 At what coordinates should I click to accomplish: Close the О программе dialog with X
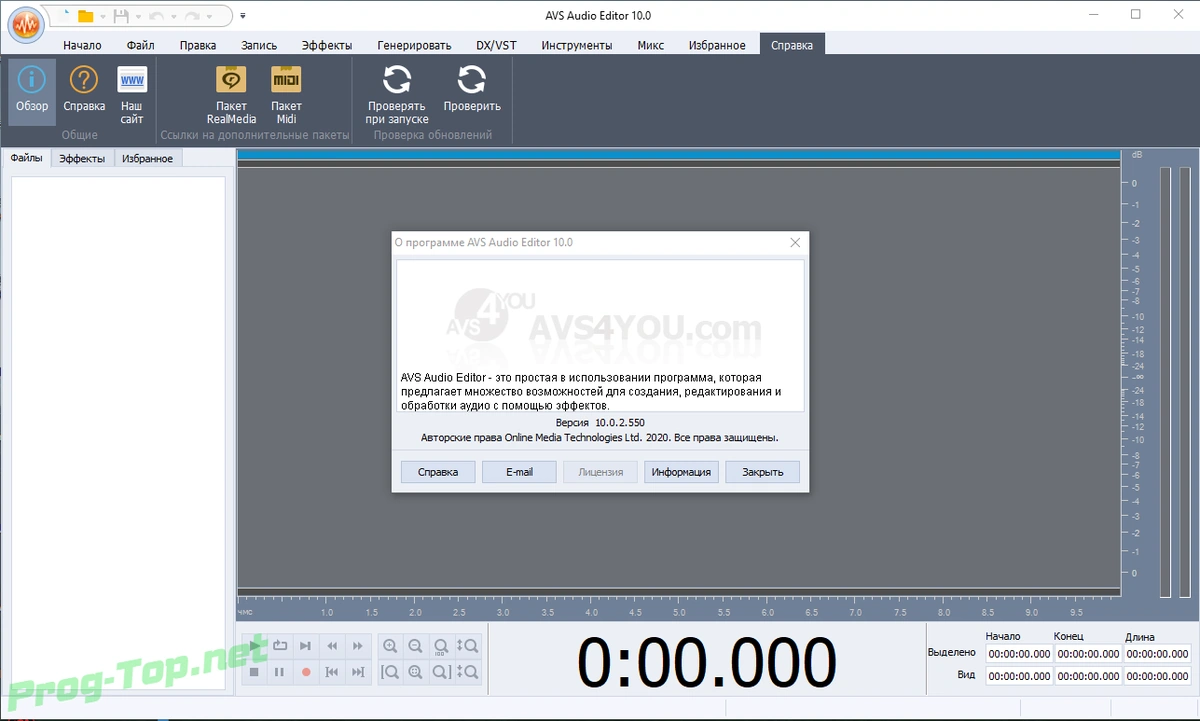click(795, 242)
